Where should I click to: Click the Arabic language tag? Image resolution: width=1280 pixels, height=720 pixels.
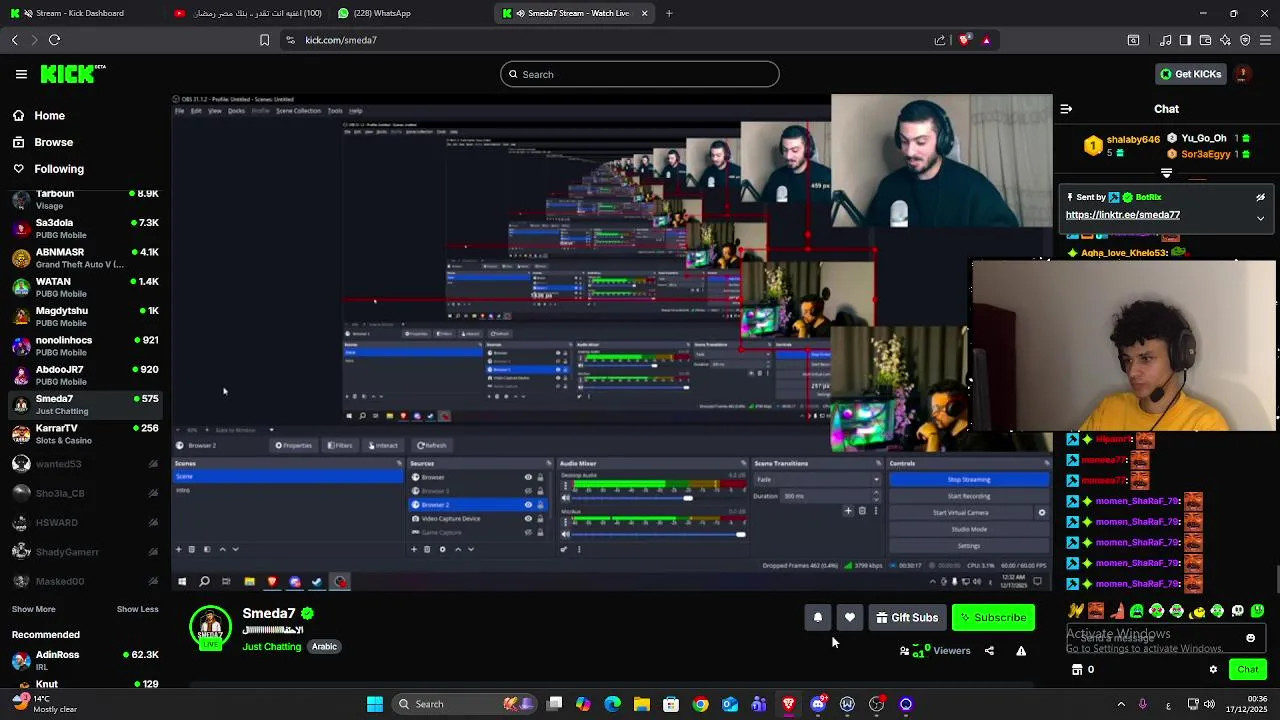click(324, 647)
